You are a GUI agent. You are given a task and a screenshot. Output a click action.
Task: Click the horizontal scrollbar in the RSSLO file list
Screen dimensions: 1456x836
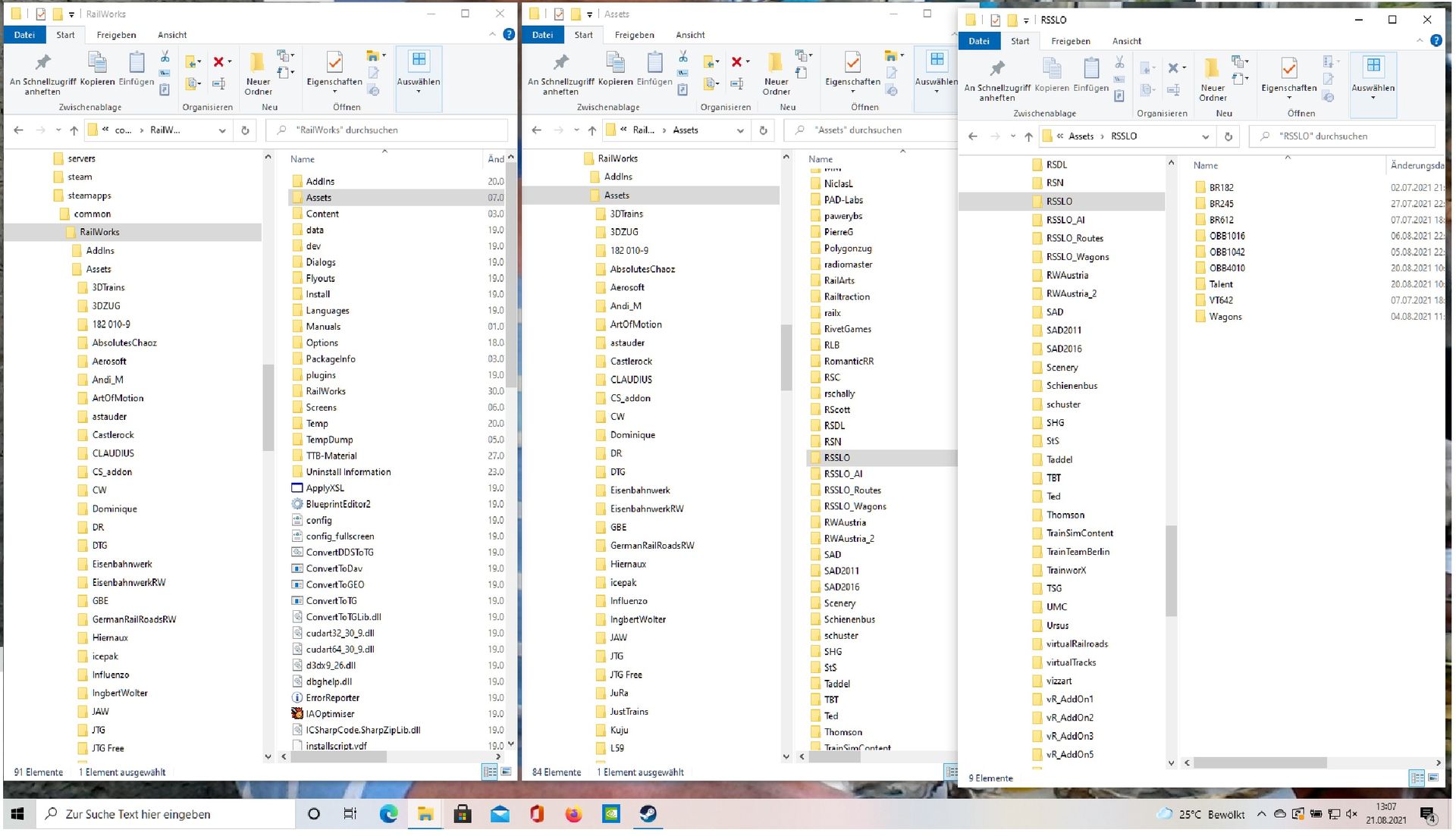(x=1259, y=762)
